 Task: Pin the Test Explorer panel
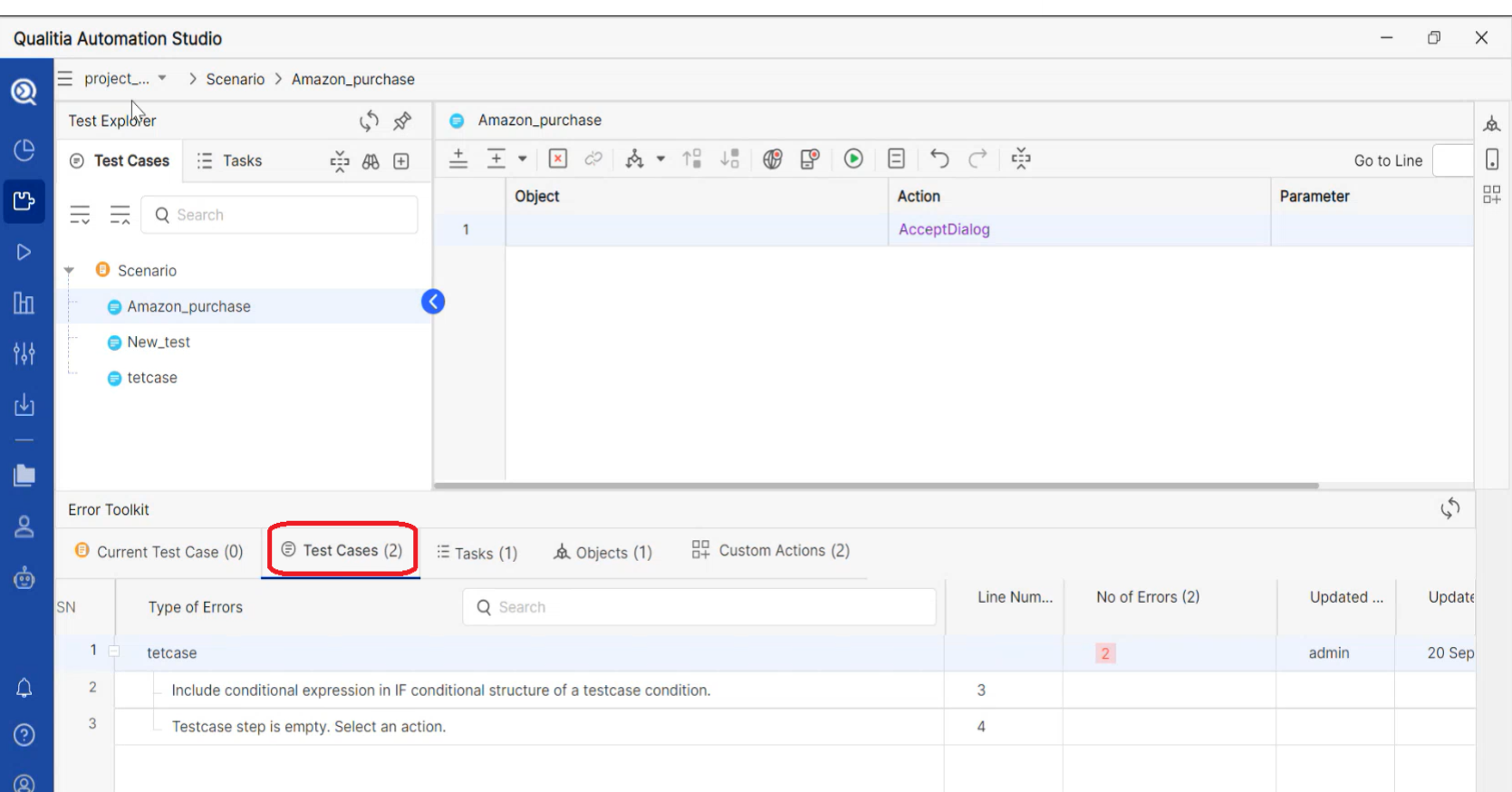click(x=402, y=121)
